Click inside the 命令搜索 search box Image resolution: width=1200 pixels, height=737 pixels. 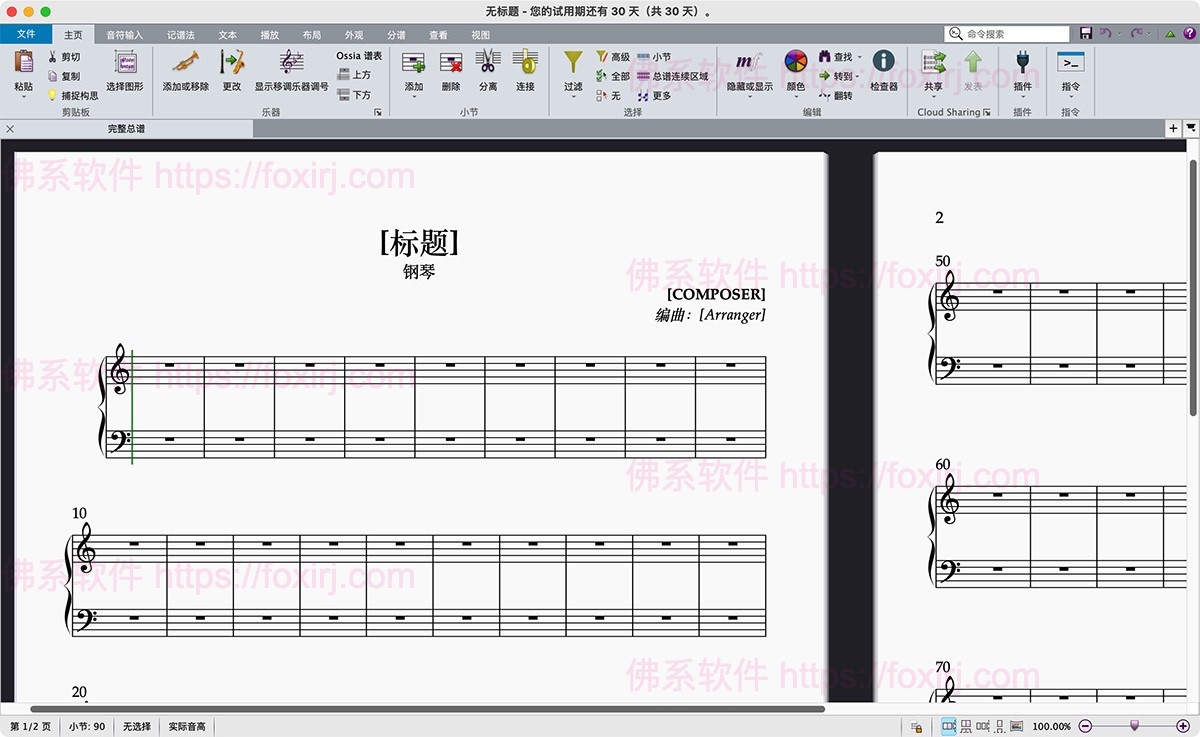pos(1010,33)
